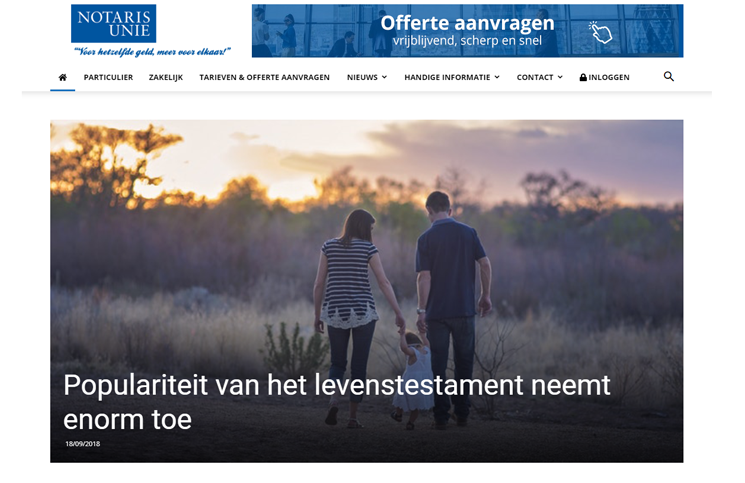This screenshot has height=483, width=745.
Task: Expand the Nieuws dropdown arrow
Action: tap(384, 77)
